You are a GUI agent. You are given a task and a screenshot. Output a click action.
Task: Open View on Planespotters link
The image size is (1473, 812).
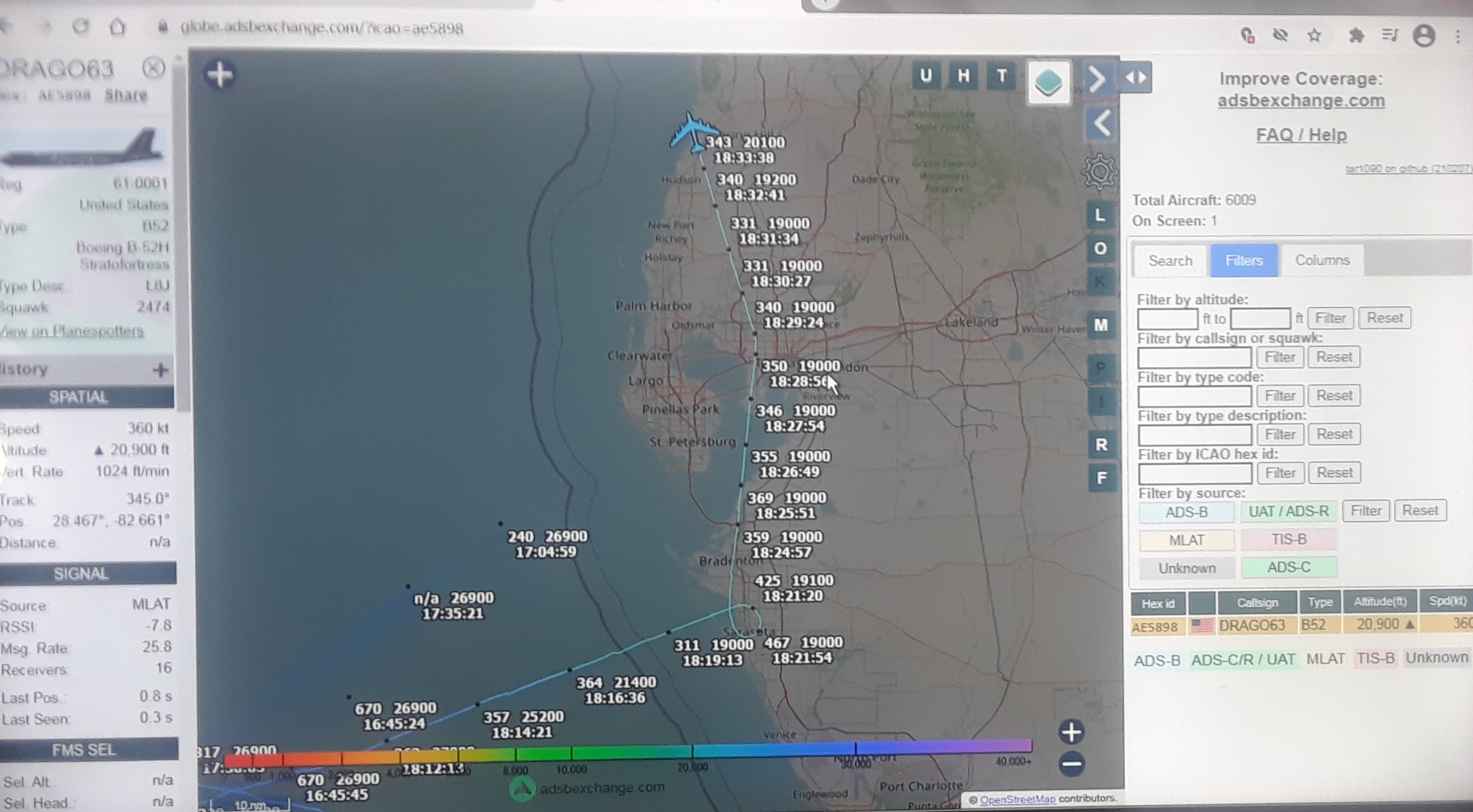point(71,331)
